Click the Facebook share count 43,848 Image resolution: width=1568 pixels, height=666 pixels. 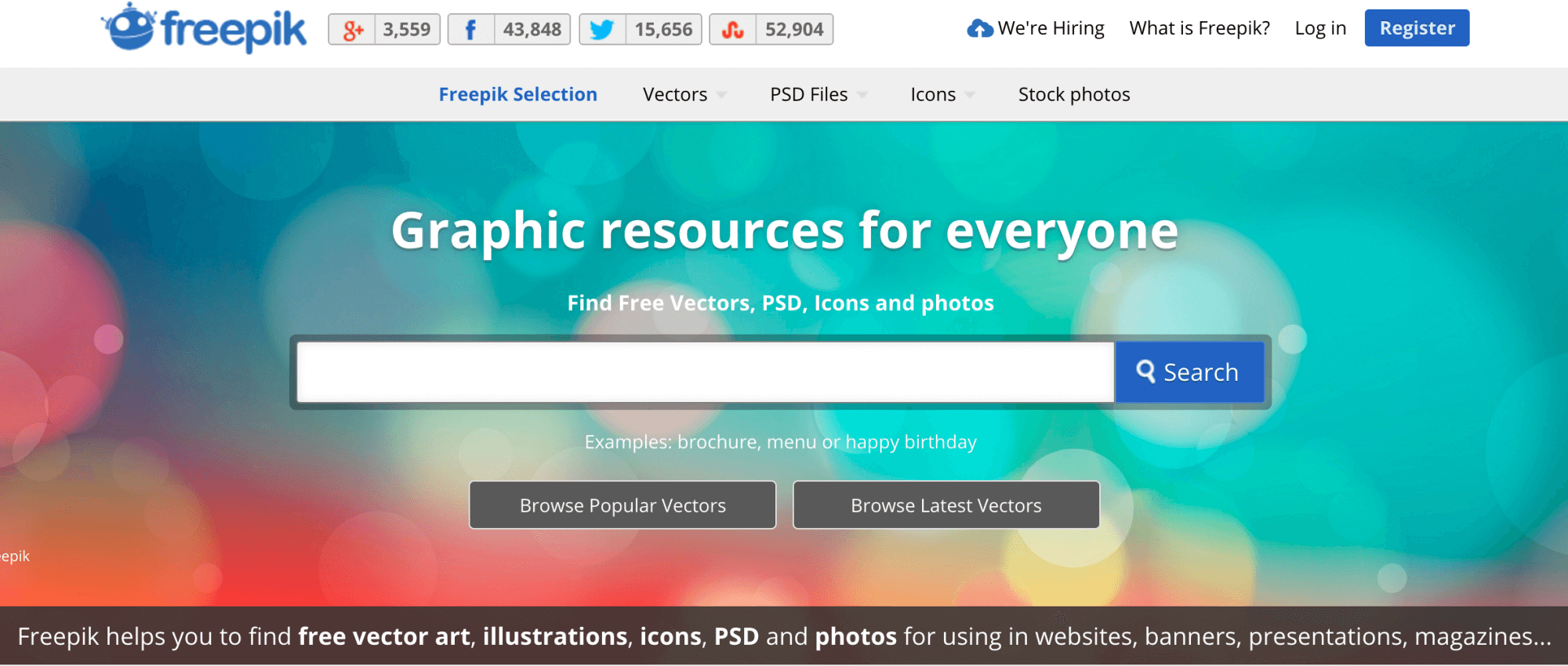click(532, 30)
